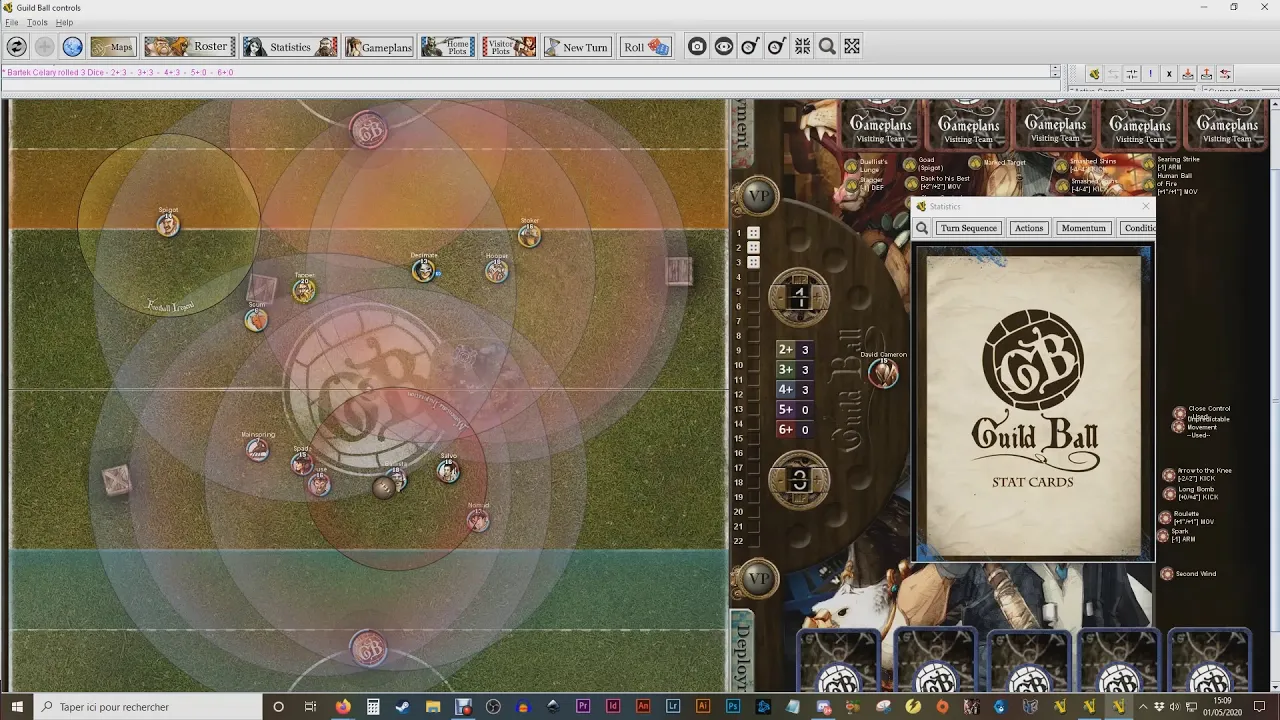Image resolution: width=1280 pixels, height=720 pixels.
Task: Click the magnifier in the Statistics window
Action: click(922, 228)
